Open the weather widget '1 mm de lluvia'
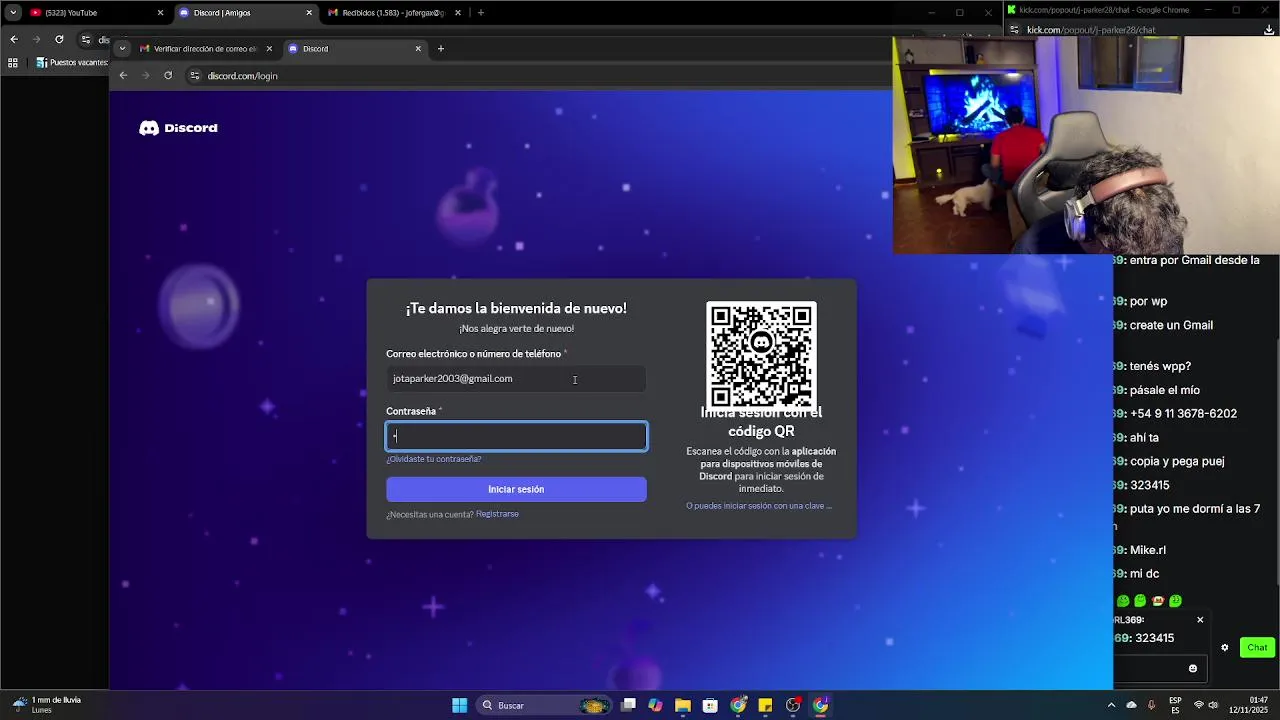Viewport: 1280px width, 720px height. pos(47,705)
